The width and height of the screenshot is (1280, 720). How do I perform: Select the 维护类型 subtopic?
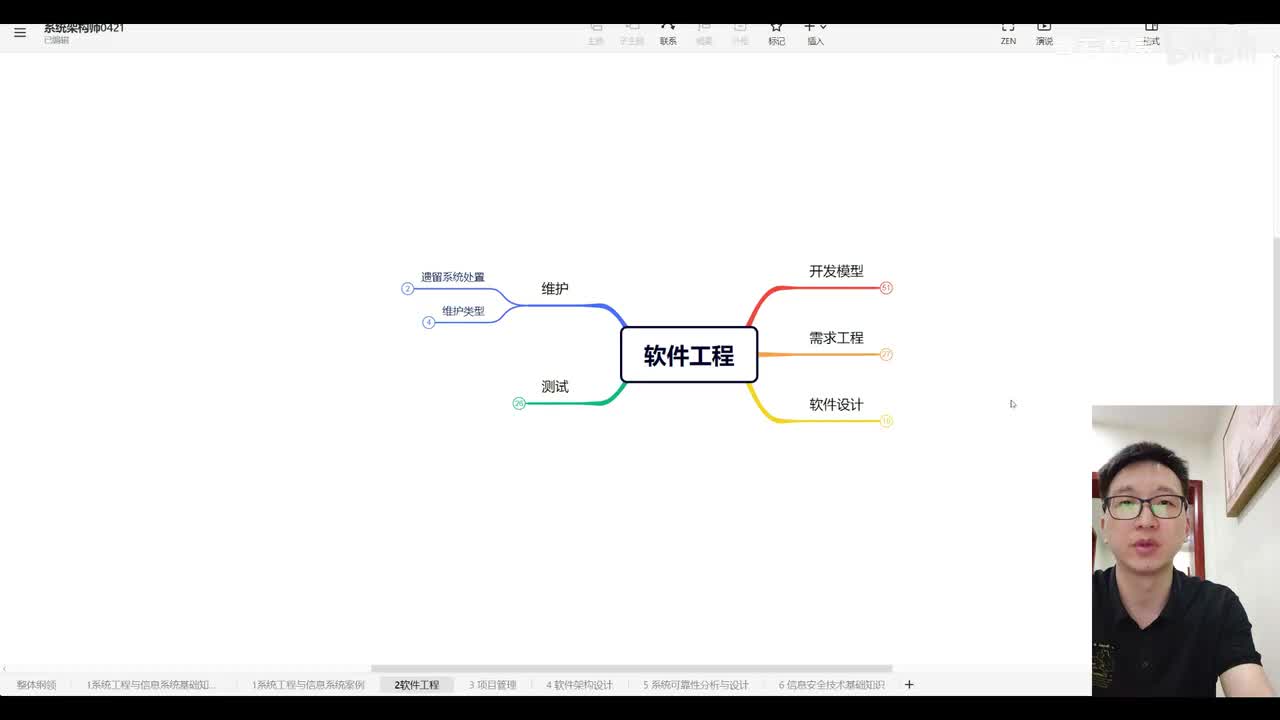[463, 311]
